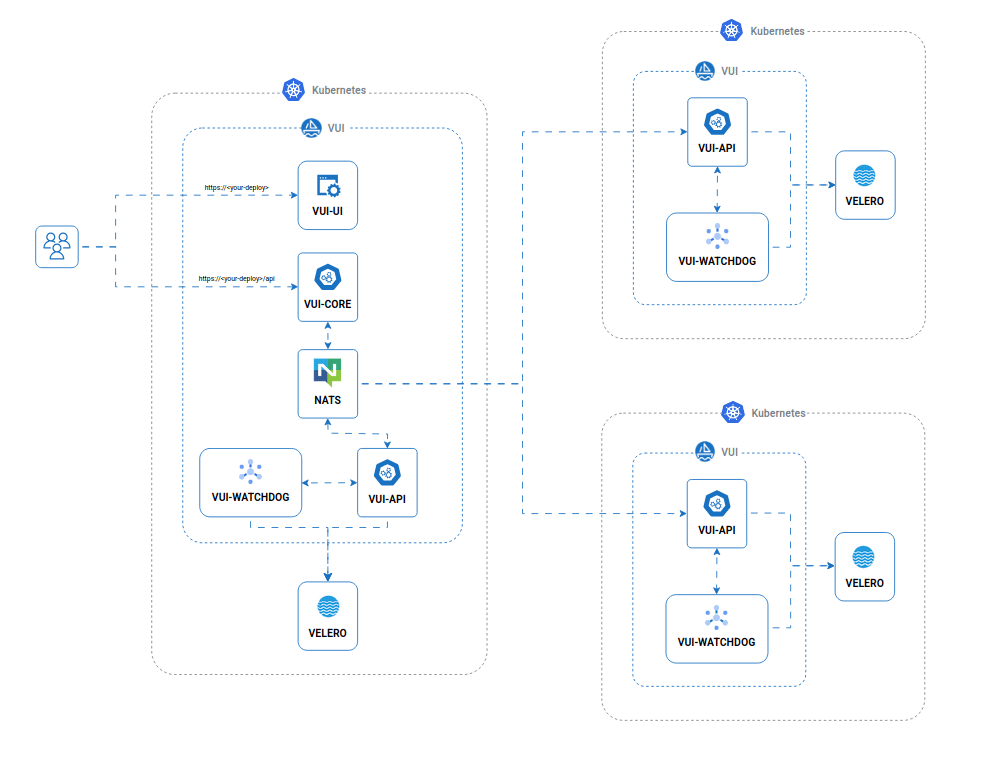Click the NATS messaging node

[328, 384]
